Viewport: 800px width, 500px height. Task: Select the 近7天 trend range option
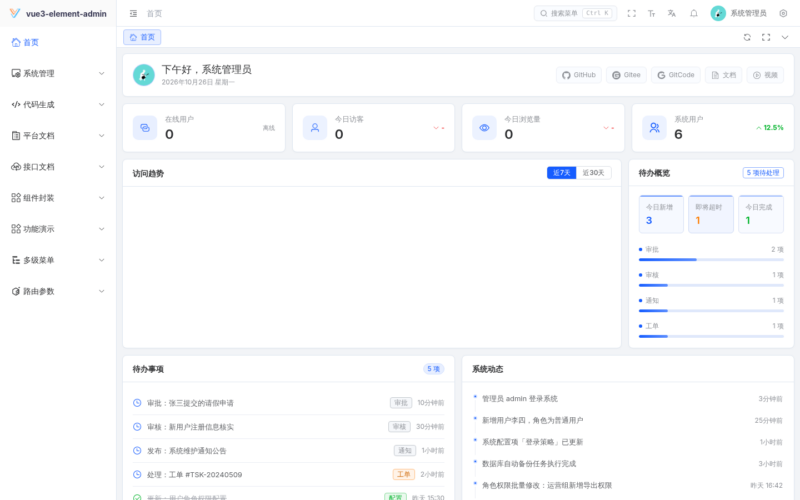561,173
